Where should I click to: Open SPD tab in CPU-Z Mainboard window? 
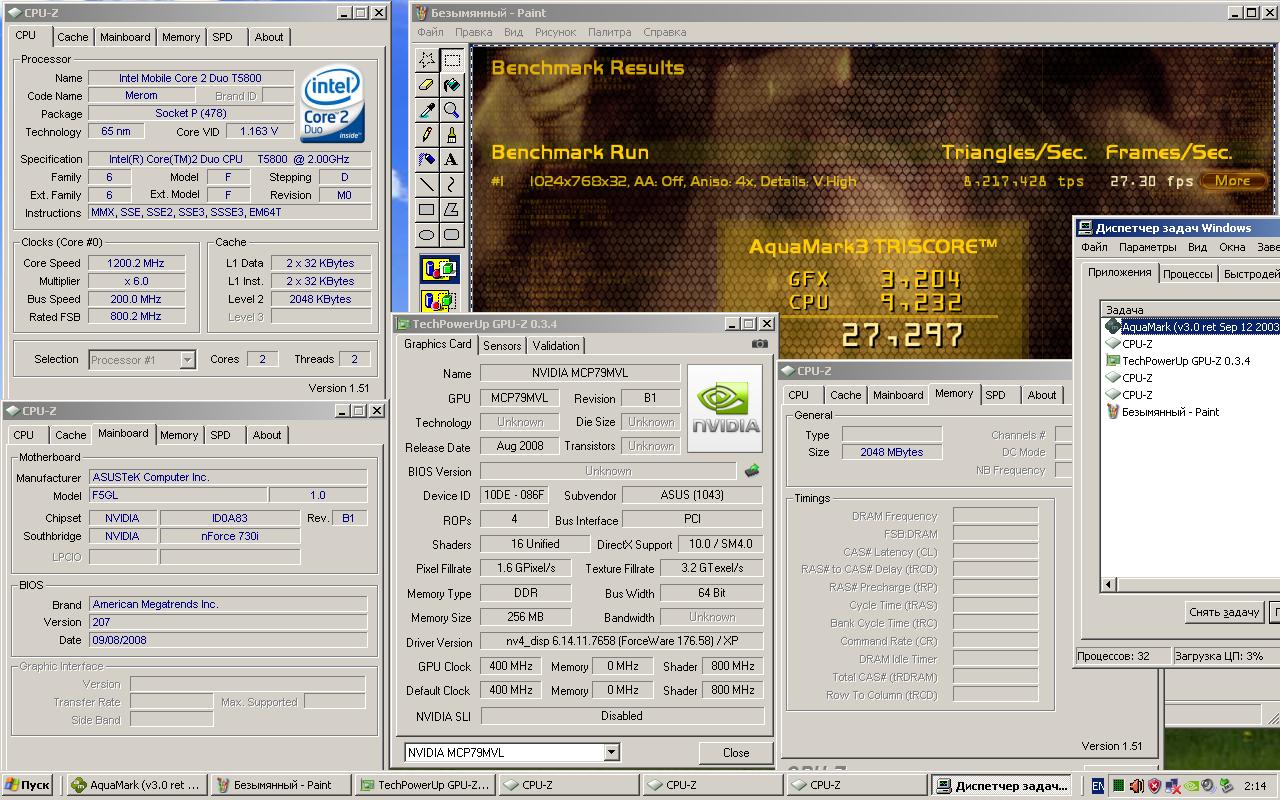[x=220, y=435]
